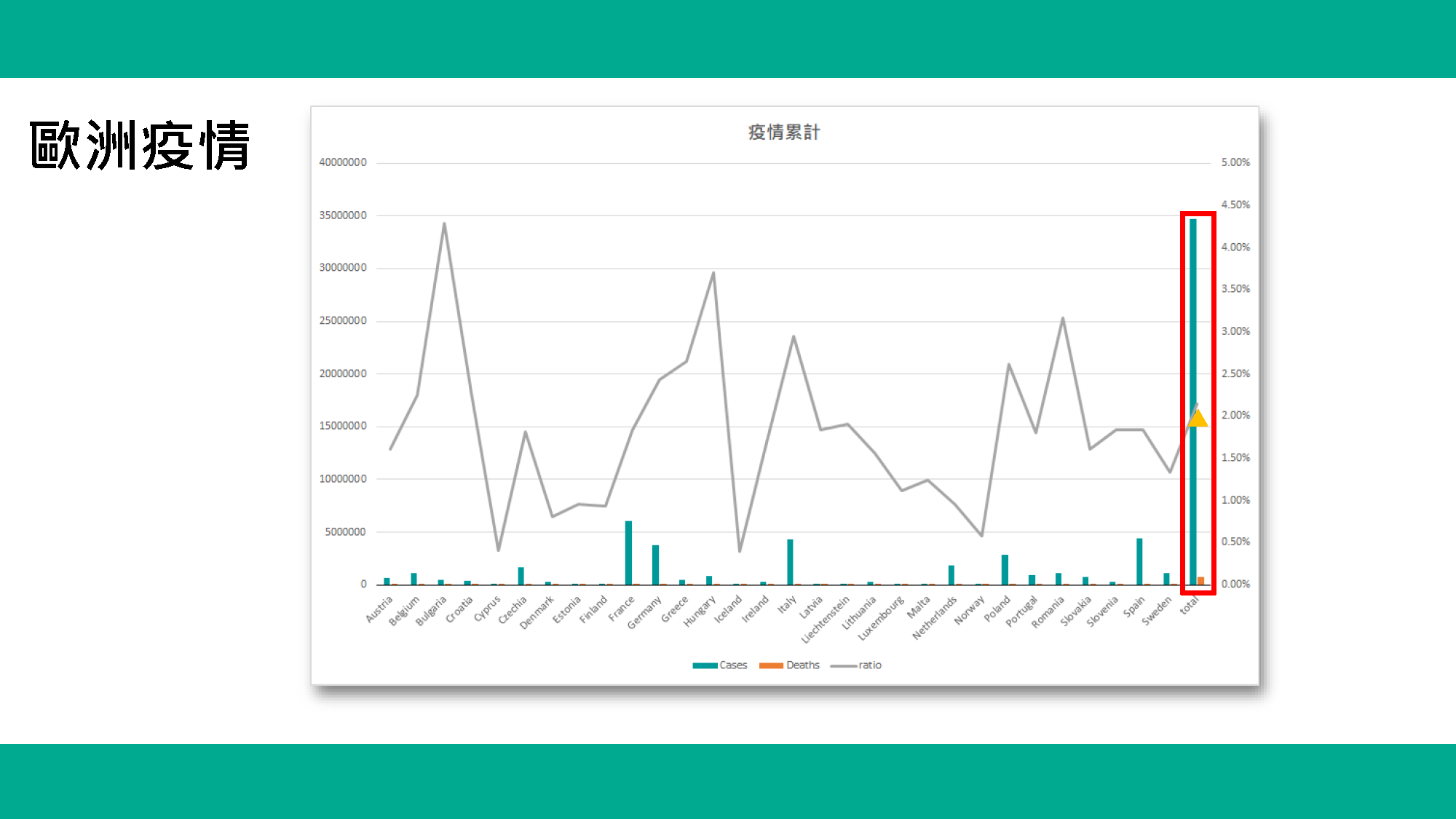Click the 5.00% right axis value
The image size is (1456, 819).
click(x=1235, y=162)
